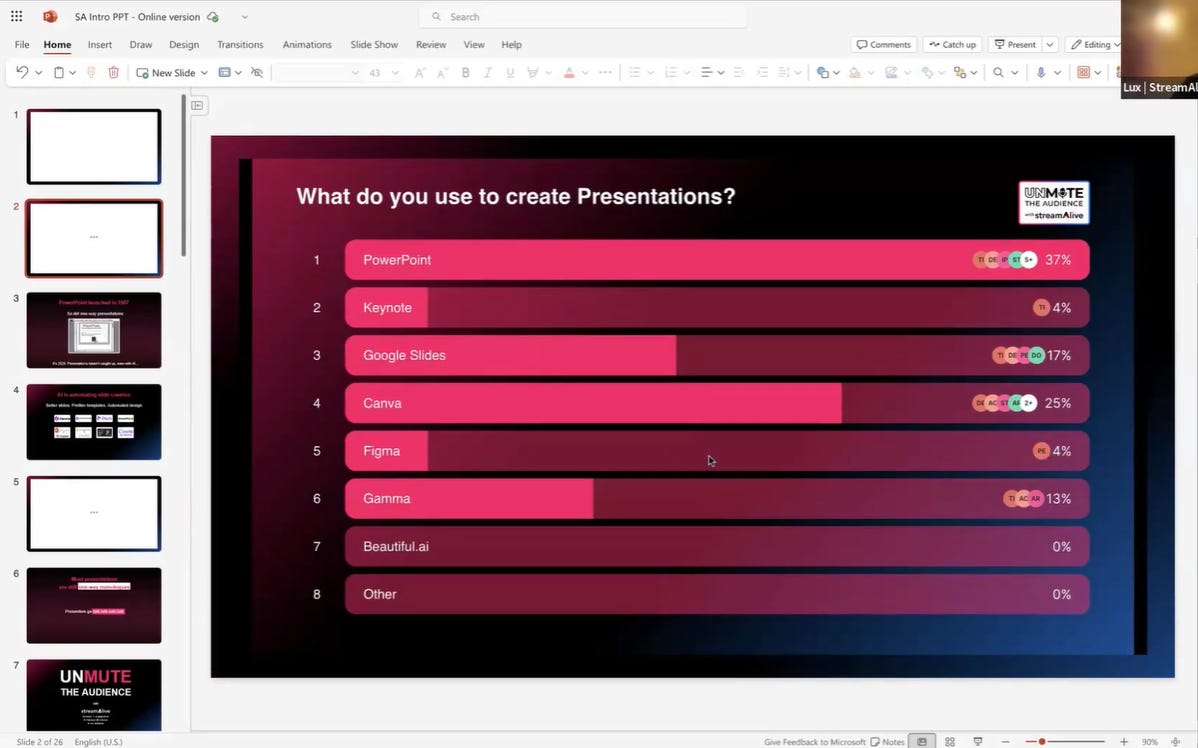Open the File menu
This screenshot has height=748, width=1198.
(x=22, y=44)
